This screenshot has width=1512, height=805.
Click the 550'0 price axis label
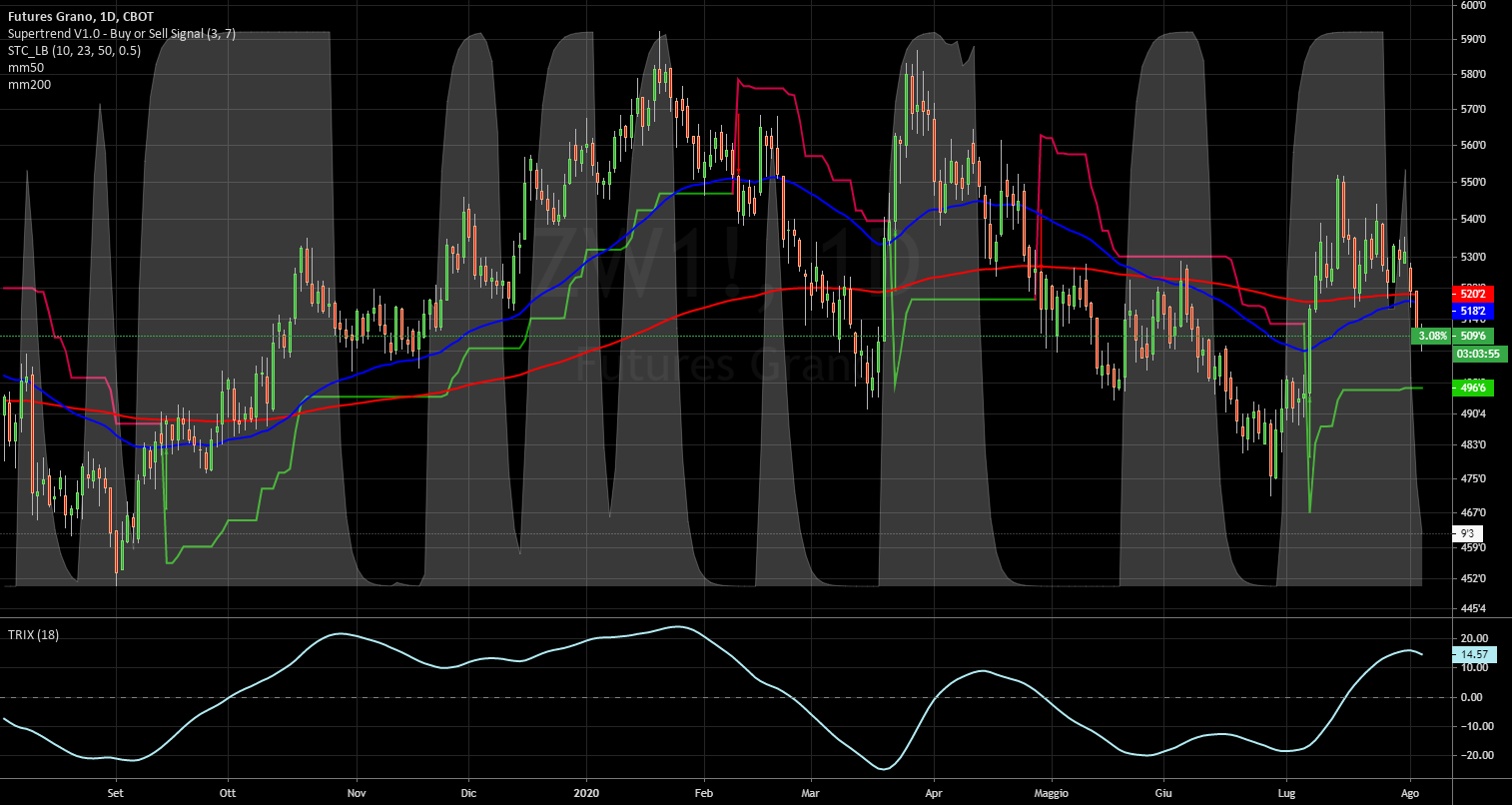coord(1473,182)
